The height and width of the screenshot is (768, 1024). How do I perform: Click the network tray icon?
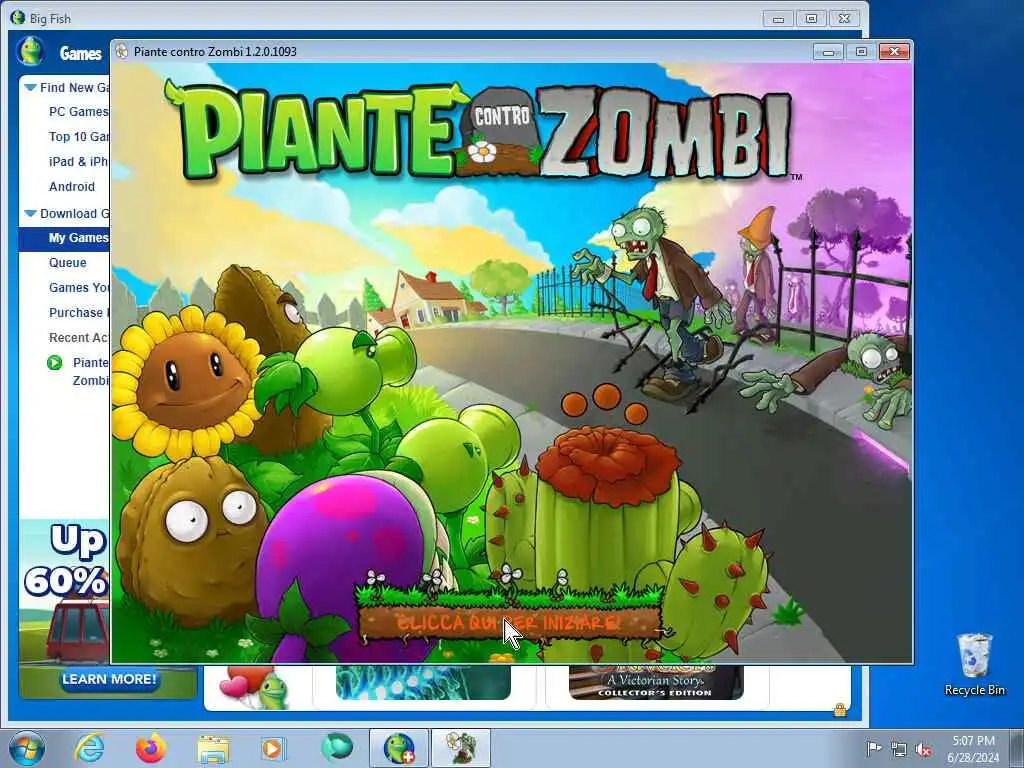899,749
